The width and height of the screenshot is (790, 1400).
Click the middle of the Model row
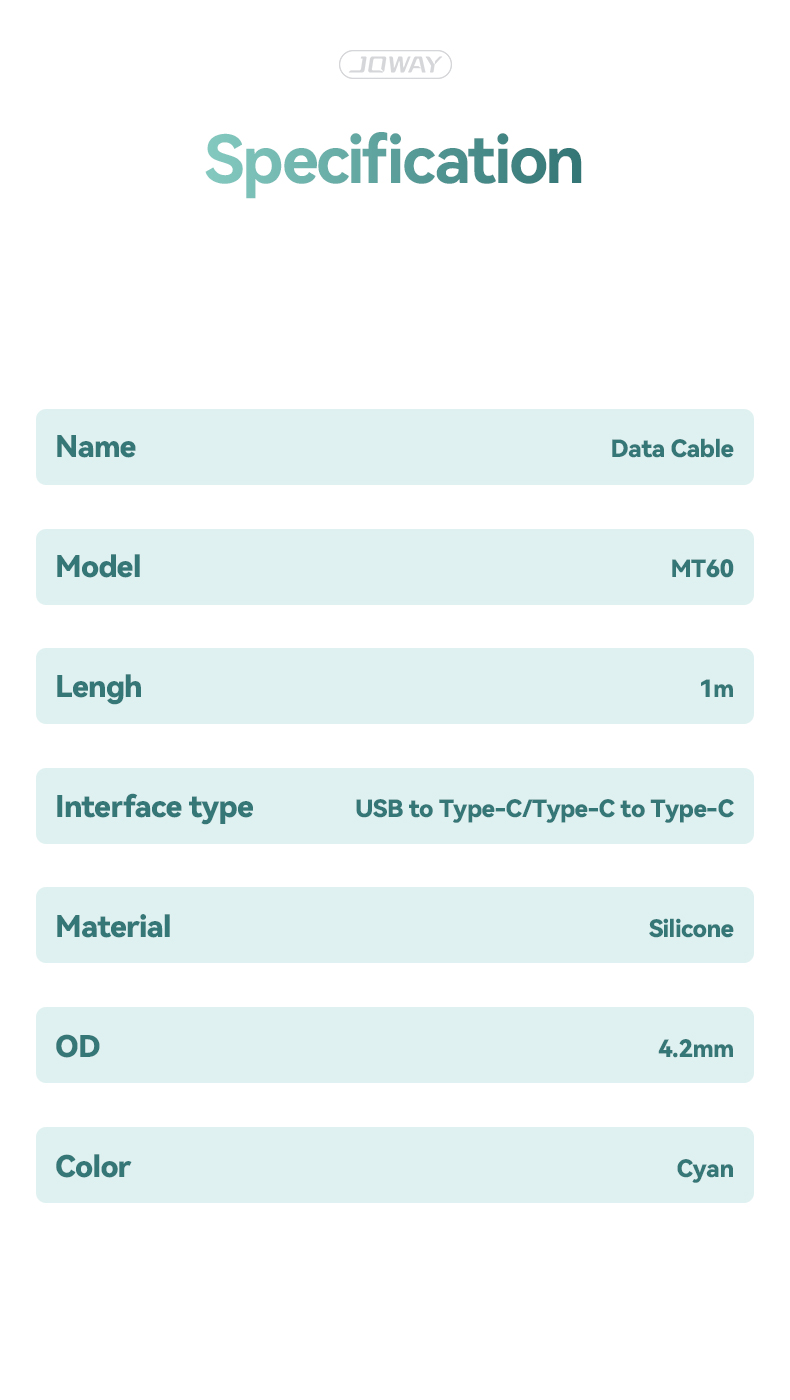click(395, 567)
